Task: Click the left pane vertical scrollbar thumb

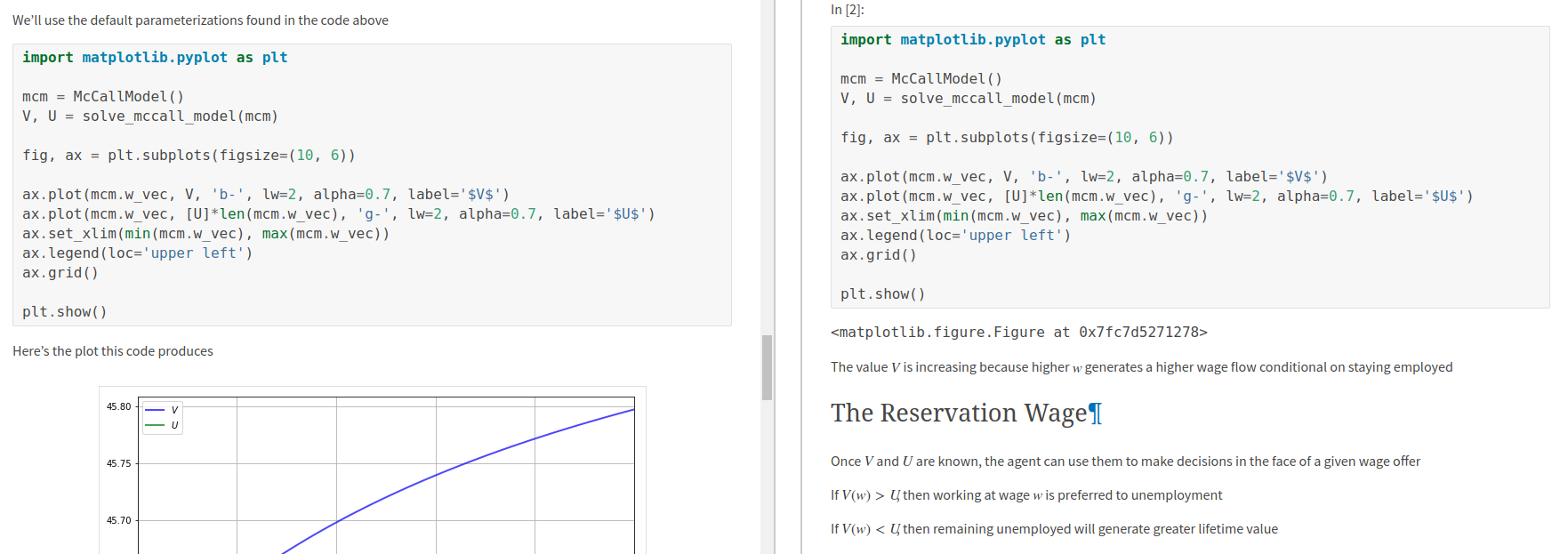Action: point(767,367)
